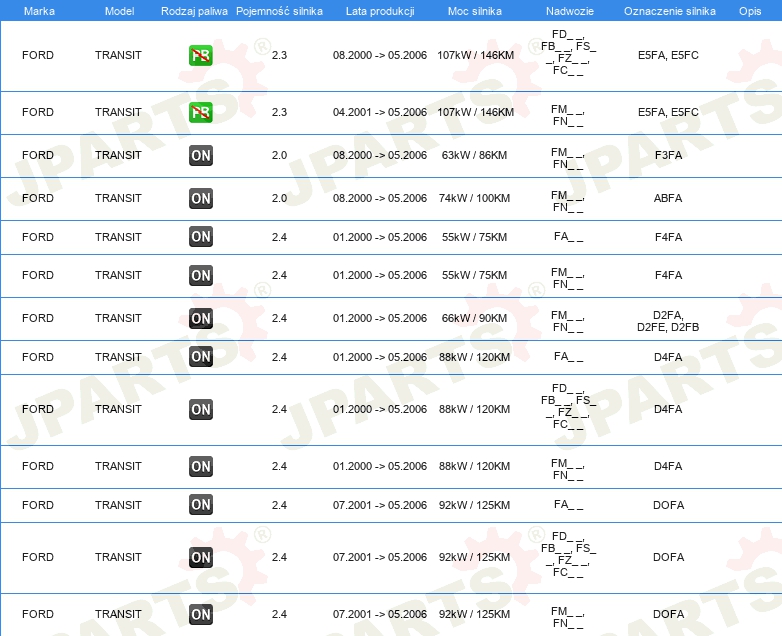Click the ON icon in the D4FA FA__ row

(200, 357)
